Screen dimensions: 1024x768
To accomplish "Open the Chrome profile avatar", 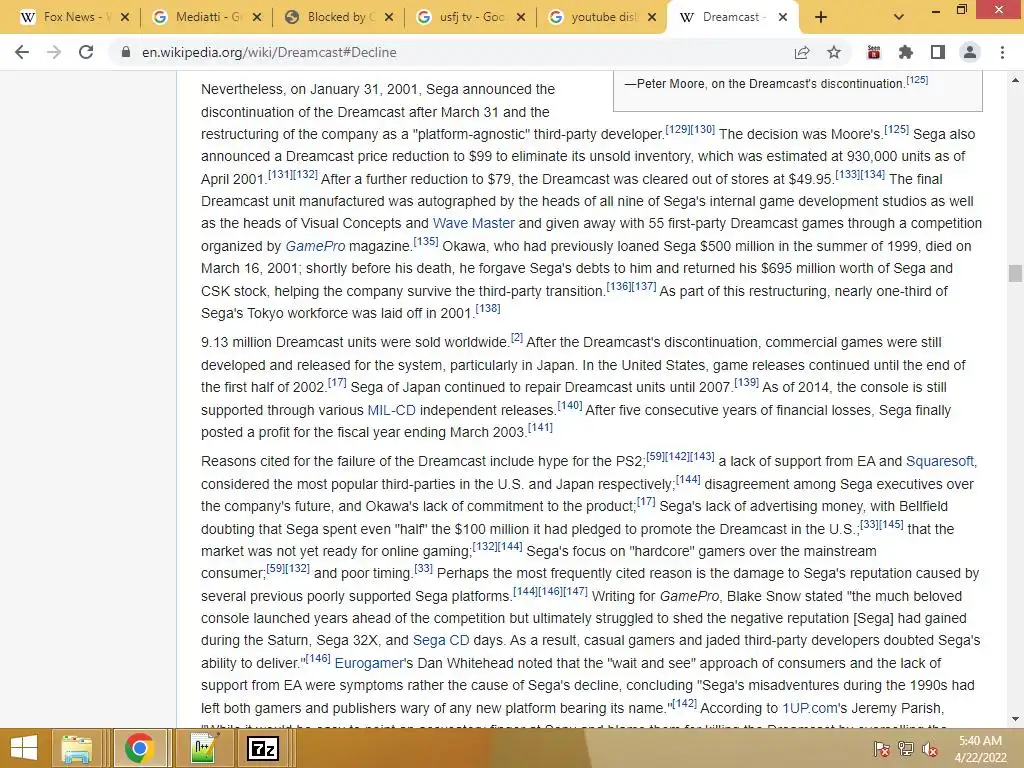I will [970, 52].
